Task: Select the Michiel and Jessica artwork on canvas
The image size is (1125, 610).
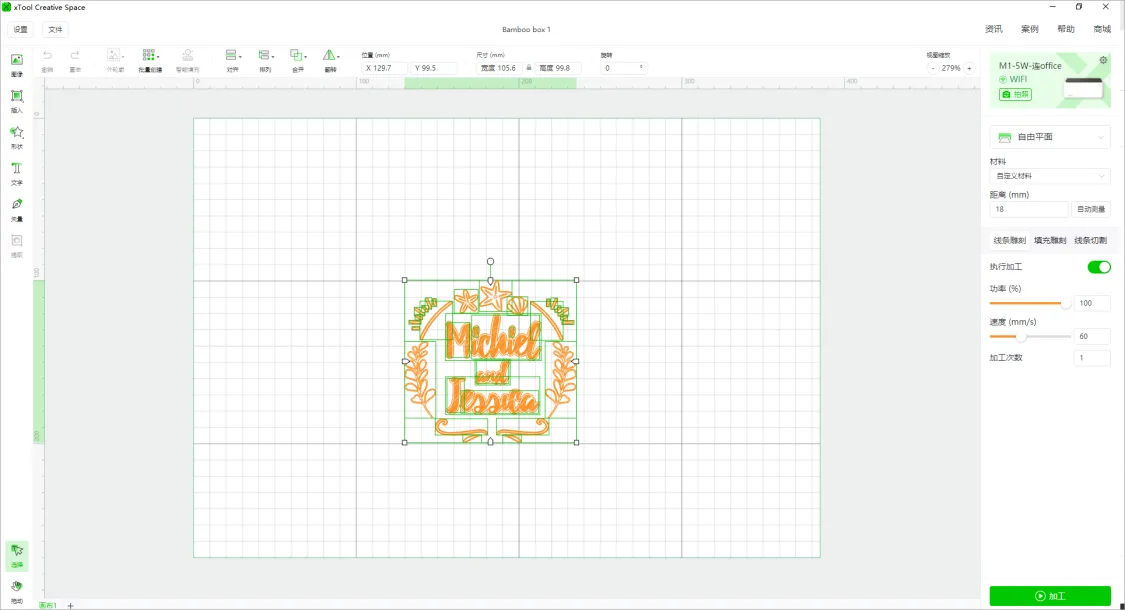Action: [x=491, y=362]
